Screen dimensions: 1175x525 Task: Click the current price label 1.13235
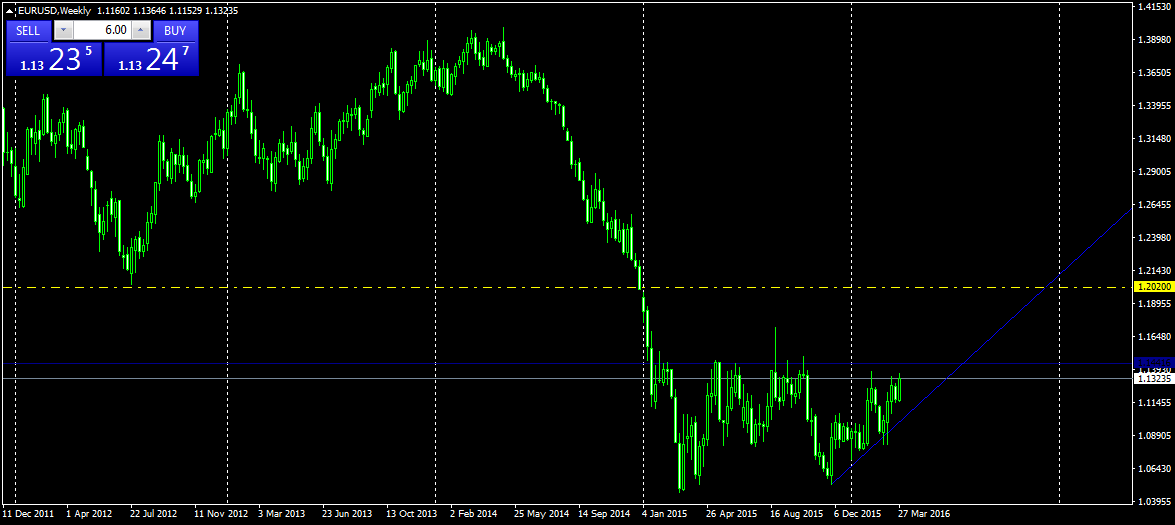point(1153,379)
